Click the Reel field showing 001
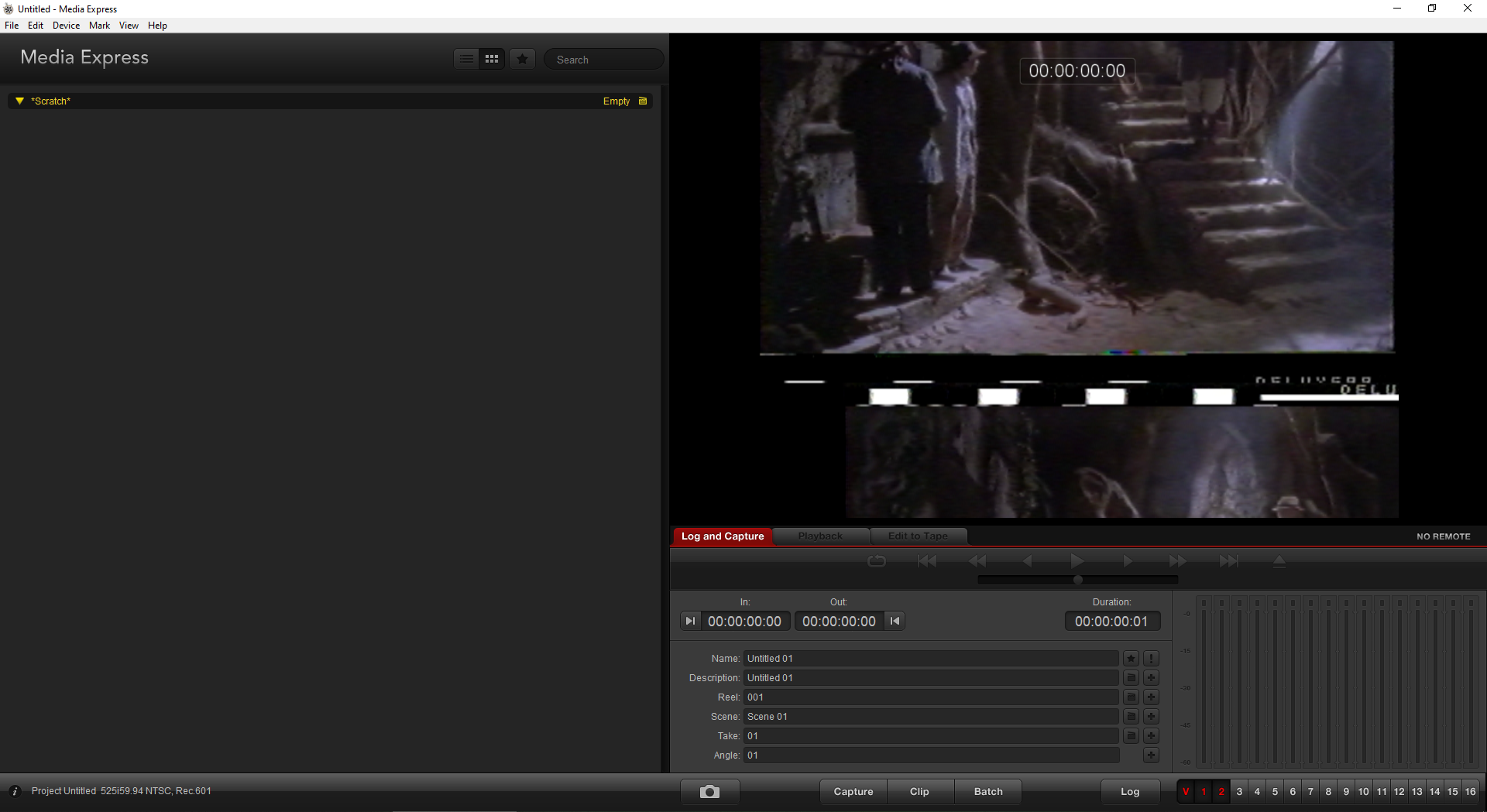1487x812 pixels. (x=931, y=697)
